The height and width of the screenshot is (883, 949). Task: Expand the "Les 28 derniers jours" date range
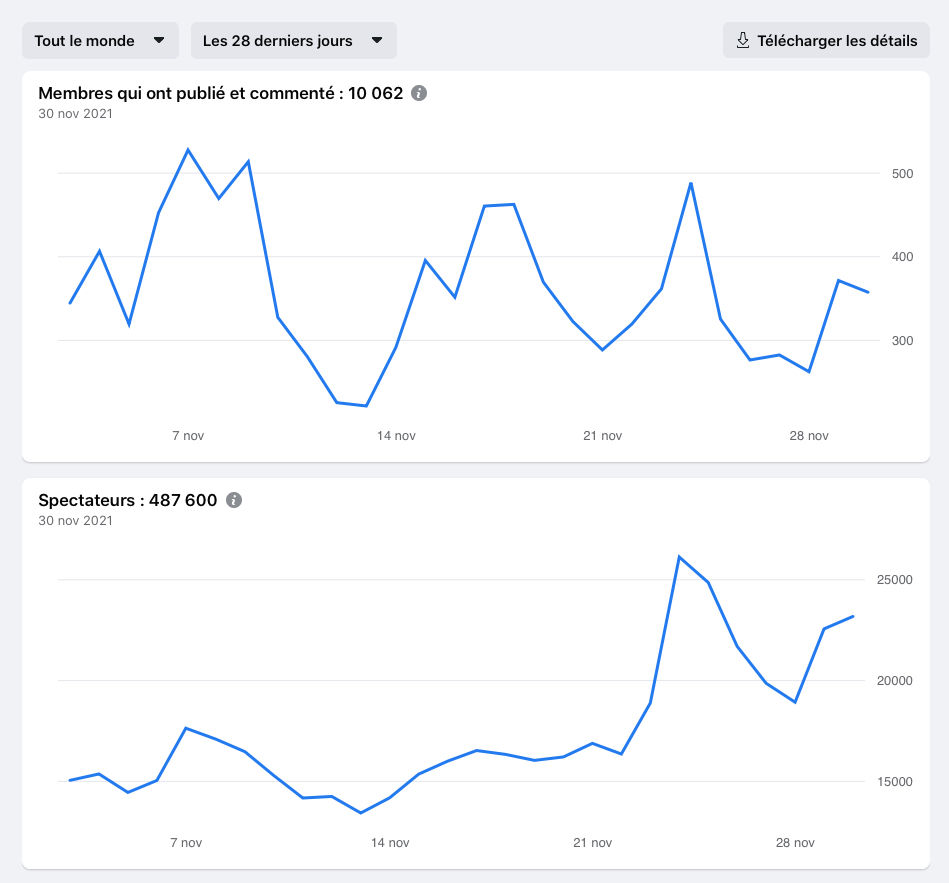click(293, 41)
